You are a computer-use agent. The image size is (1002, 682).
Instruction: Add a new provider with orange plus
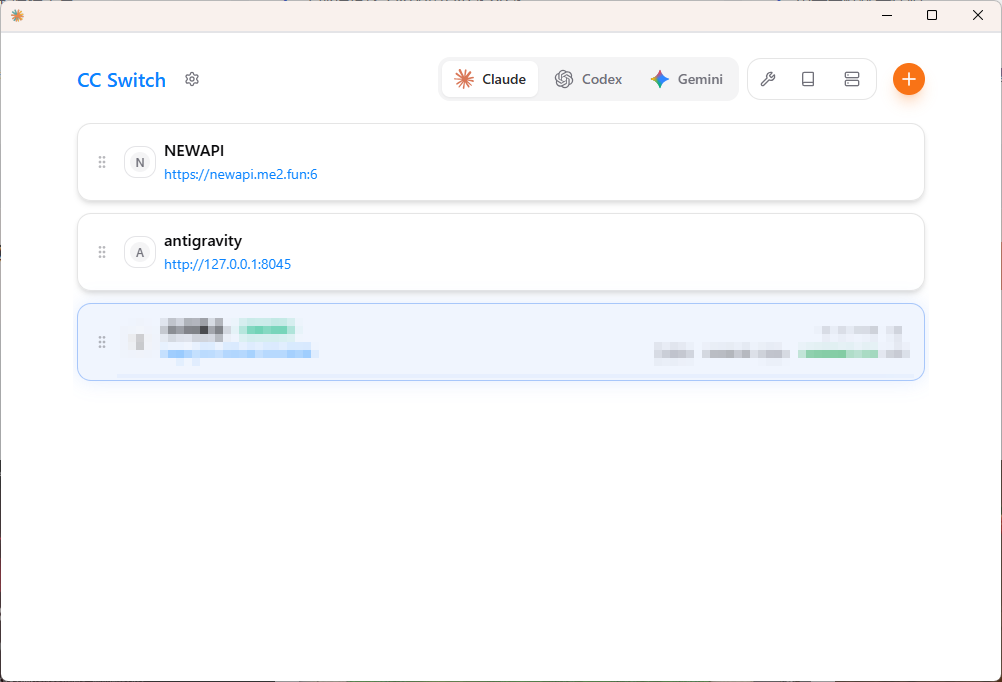[908, 79]
